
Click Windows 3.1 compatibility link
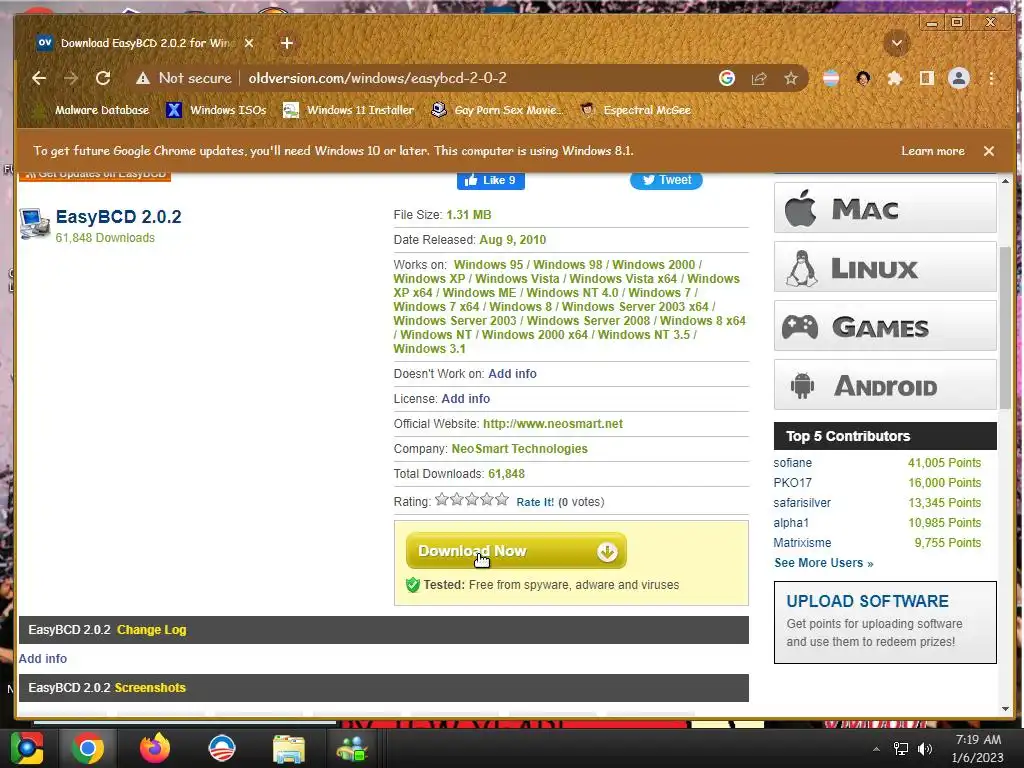coord(429,349)
